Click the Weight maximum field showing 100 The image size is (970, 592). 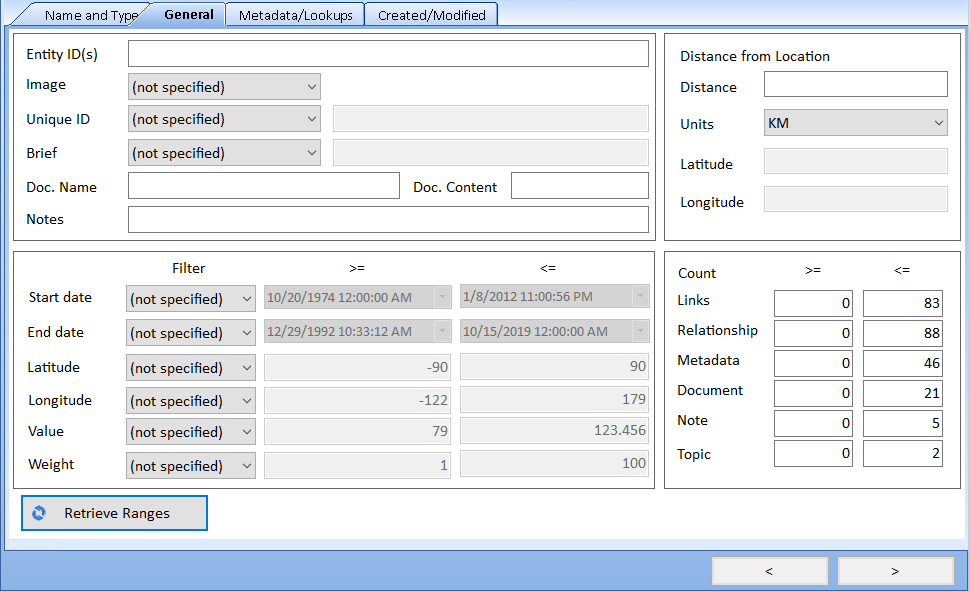pos(554,463)
